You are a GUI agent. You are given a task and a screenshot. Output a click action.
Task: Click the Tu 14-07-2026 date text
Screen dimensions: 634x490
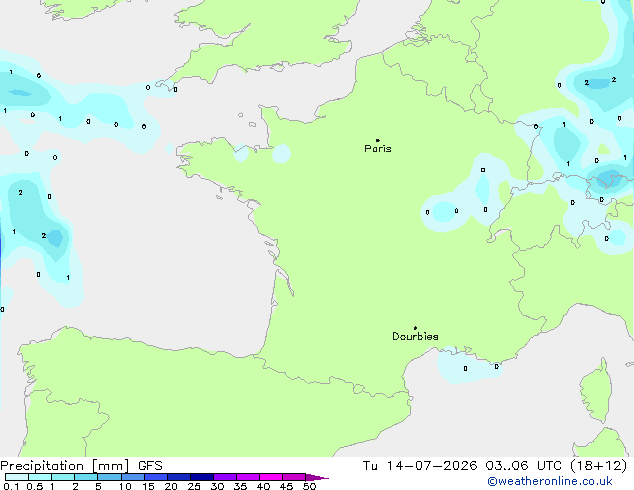click(420, 466)
